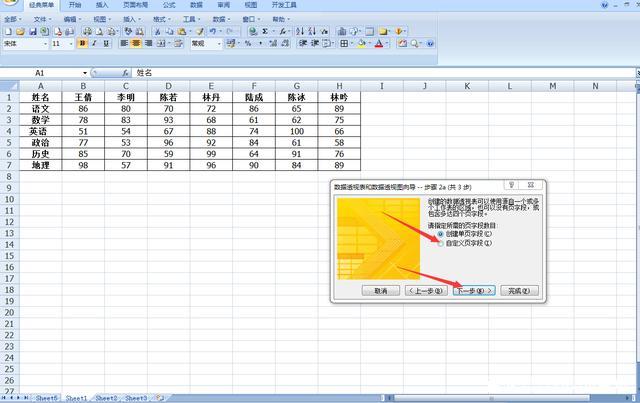Click the Save floppy disk icon
The image size is (640, 403).
point(32,31)
